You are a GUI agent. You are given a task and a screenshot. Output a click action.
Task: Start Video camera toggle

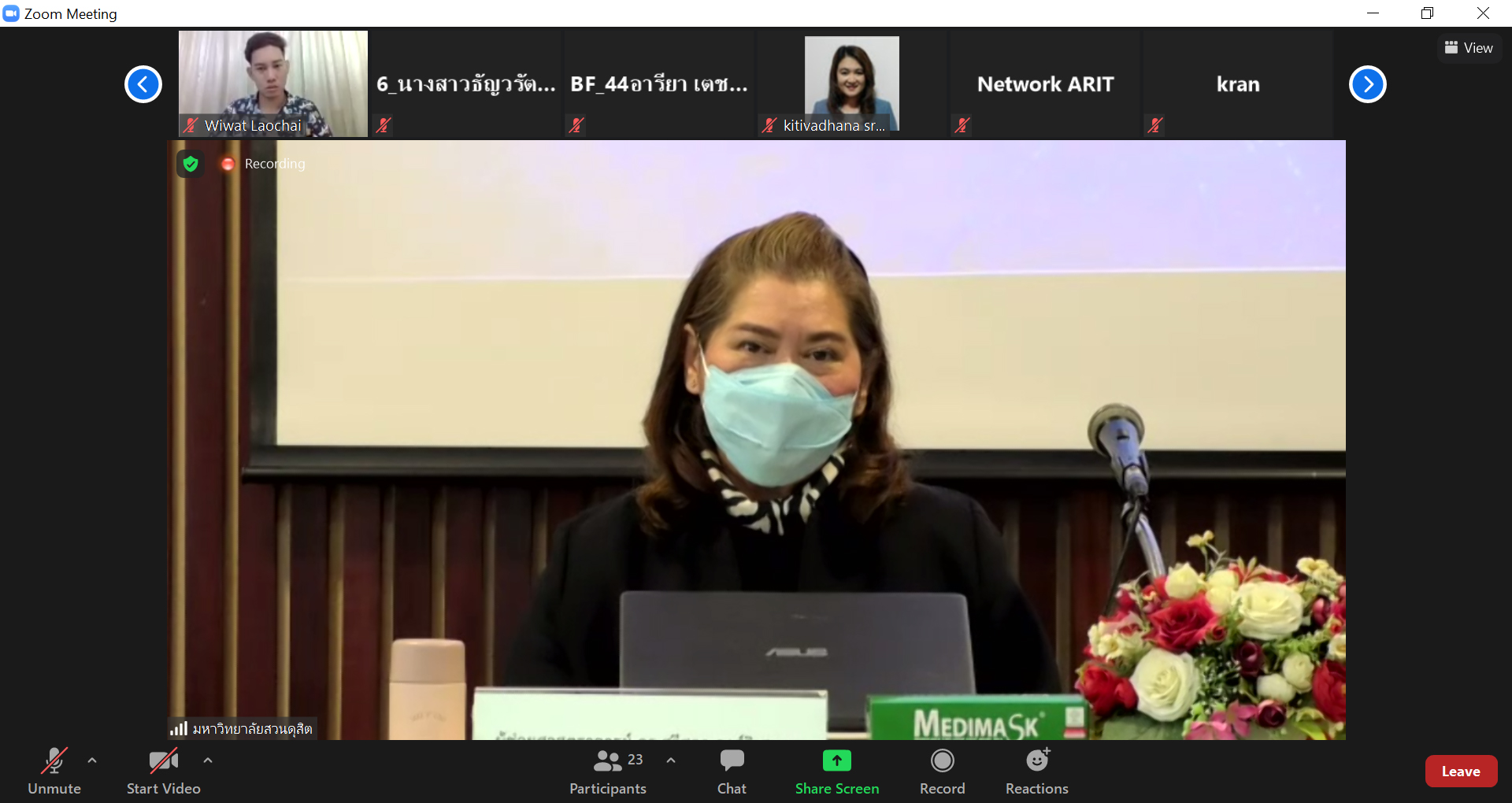tap(163, 772)
